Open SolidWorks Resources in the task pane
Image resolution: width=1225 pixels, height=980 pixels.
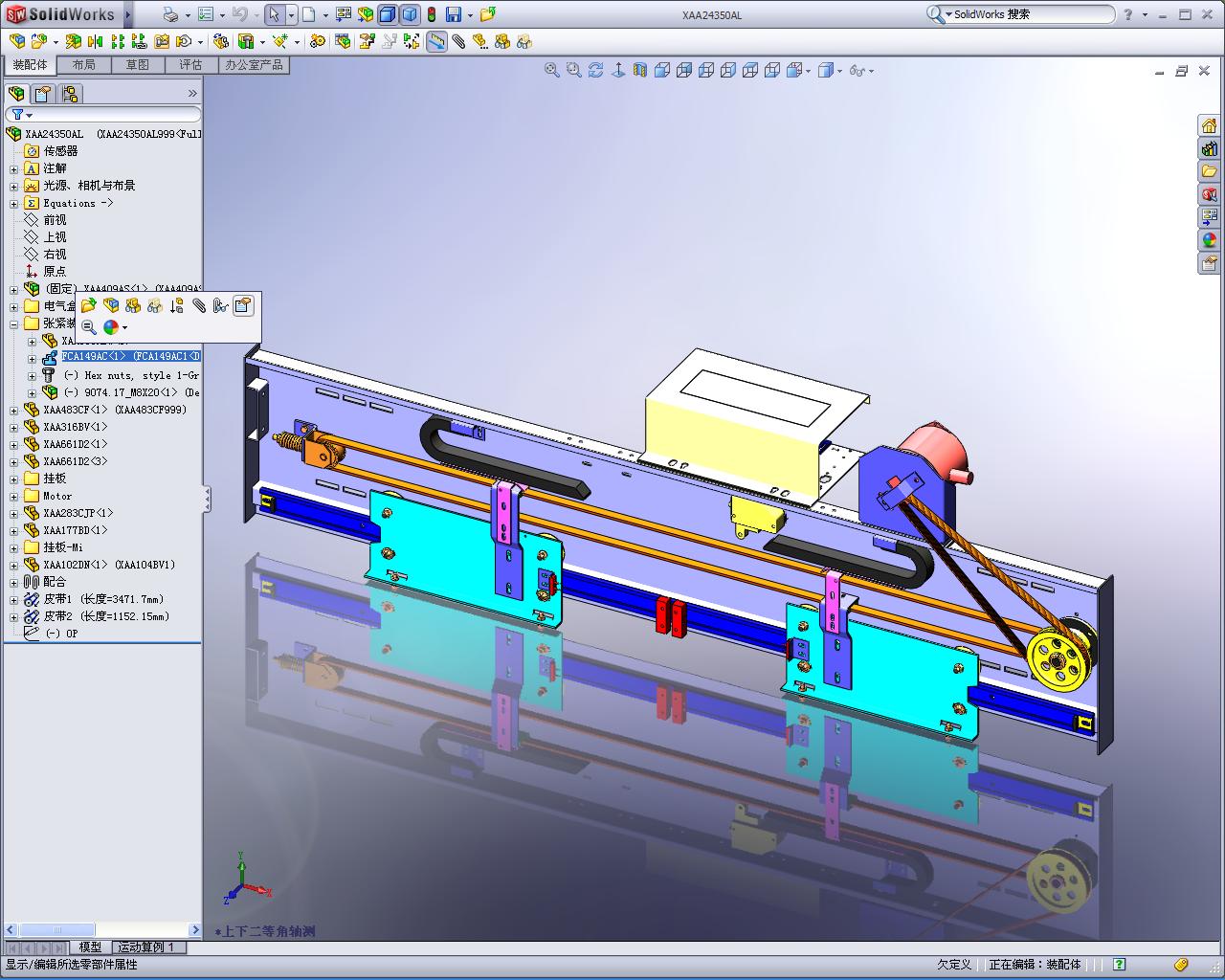pos(1210,126)
